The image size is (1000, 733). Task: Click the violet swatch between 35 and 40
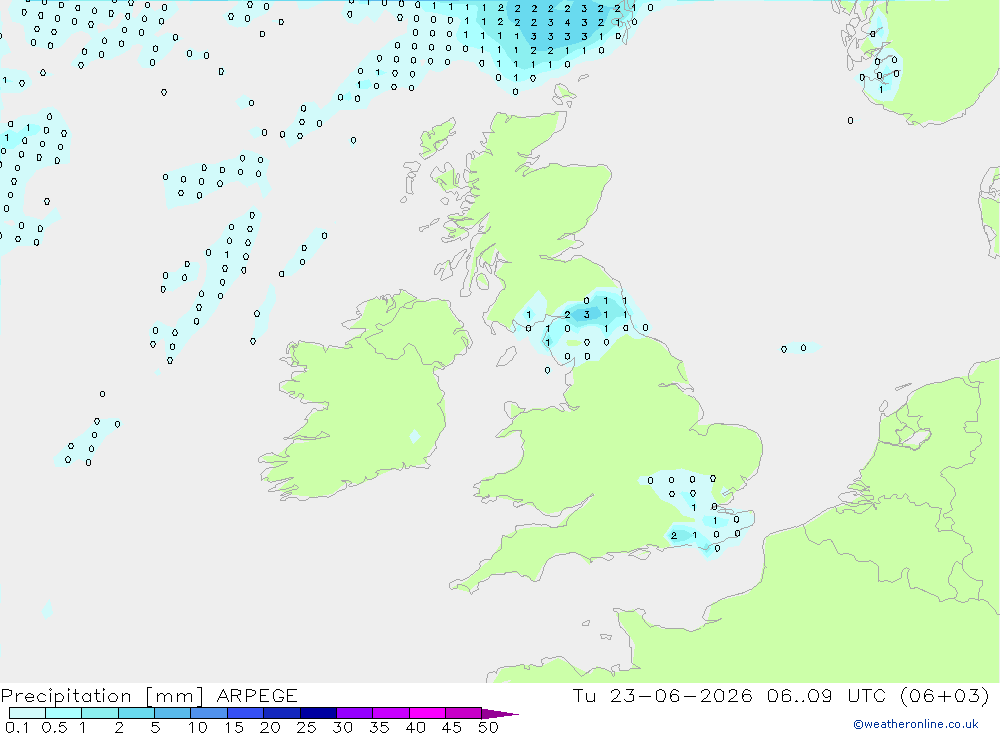click(x=391, y=713)
